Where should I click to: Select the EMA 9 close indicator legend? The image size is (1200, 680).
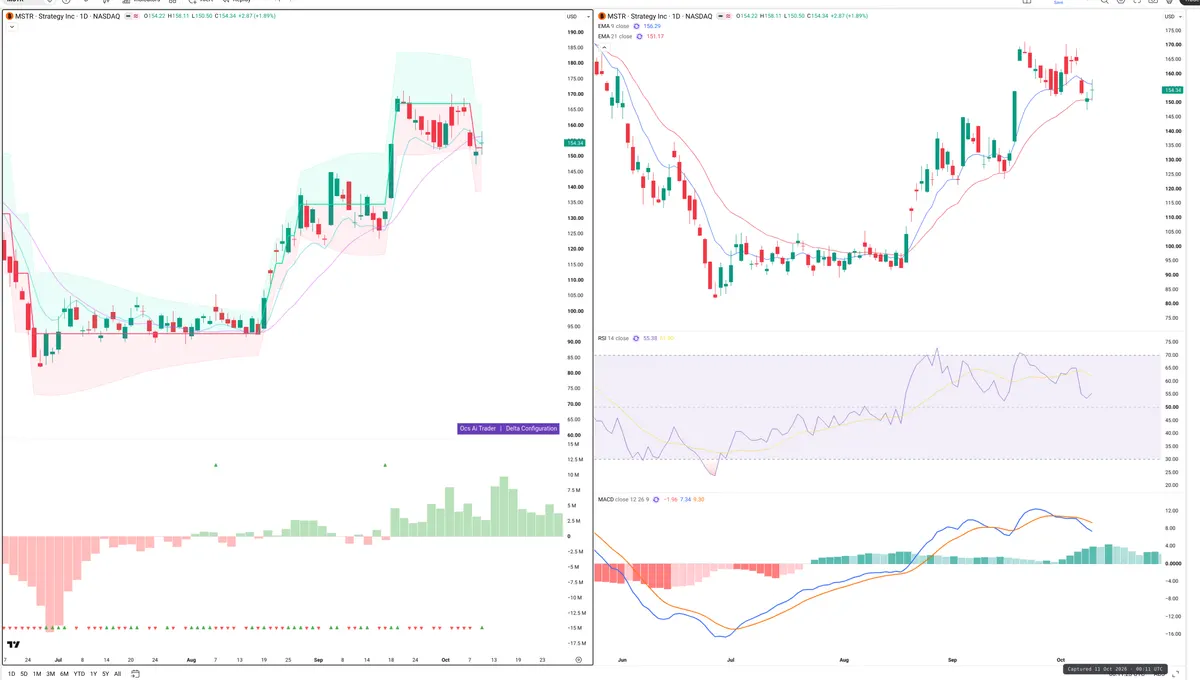pyautogui.click(x=615, y=27)
